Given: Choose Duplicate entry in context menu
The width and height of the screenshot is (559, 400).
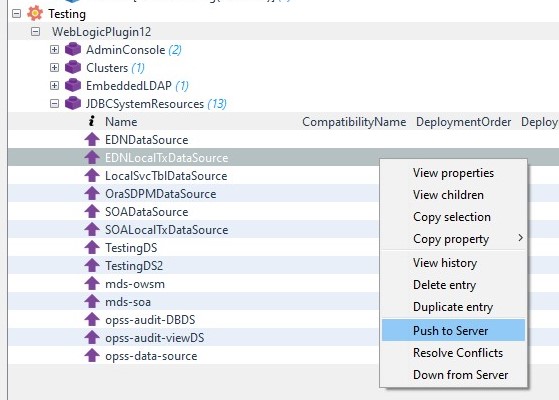Looking at the screenshot, I should (x=453, y=307).
